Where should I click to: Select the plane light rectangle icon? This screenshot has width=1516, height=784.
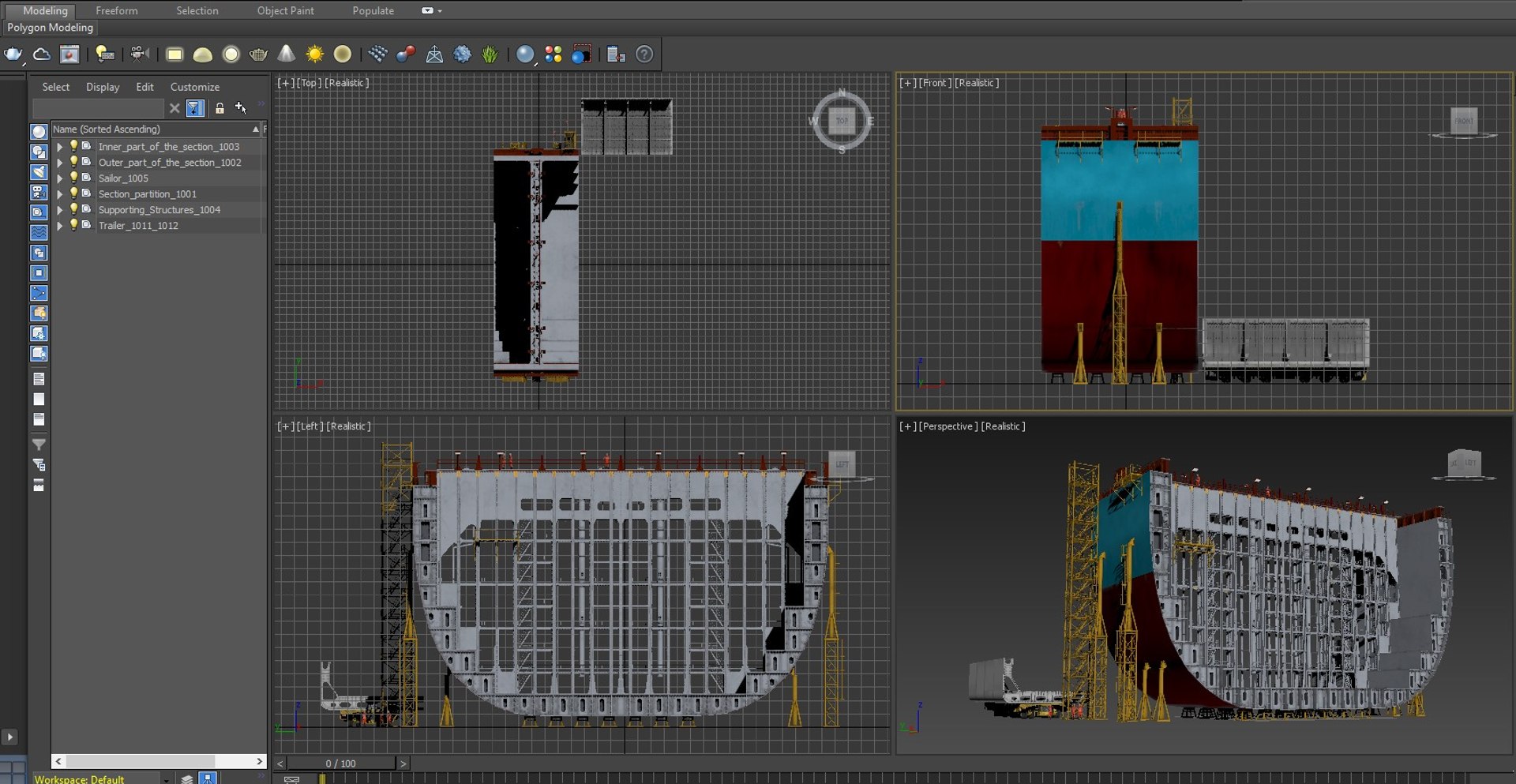174,54
